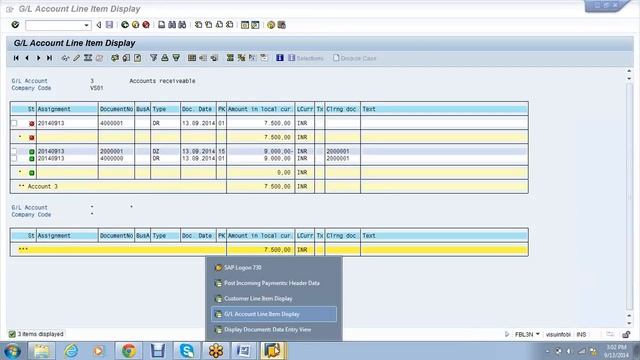Expand the status bar info triangle
Image resolution: width=640 pixels, height=360 pixels.
tap(507, 334)
